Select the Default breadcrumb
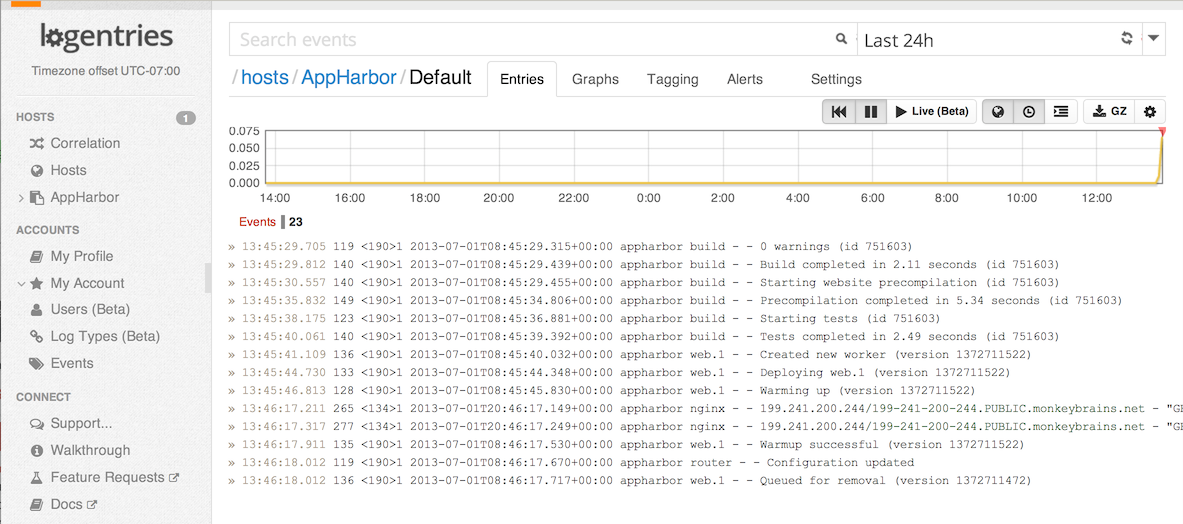The height and width of the screenshot is (524, 1183). point(441,77)
